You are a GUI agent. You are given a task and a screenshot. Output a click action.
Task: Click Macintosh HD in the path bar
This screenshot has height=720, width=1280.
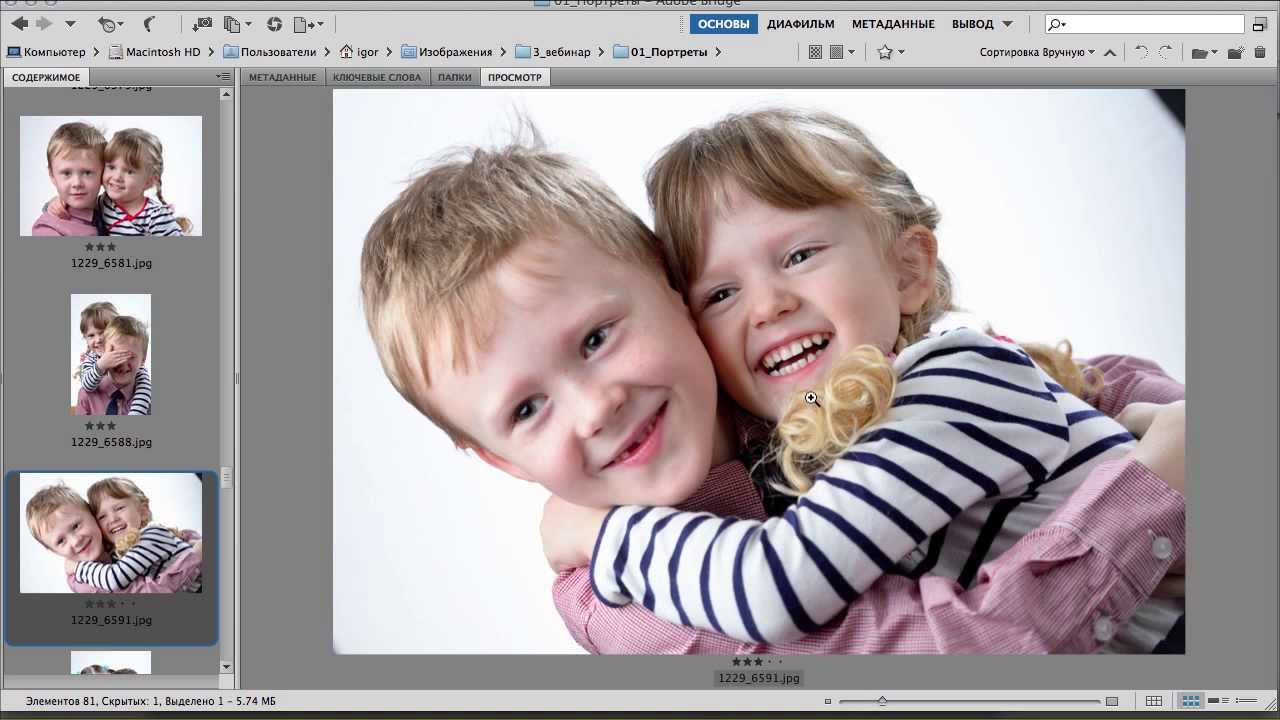point(155,52)
